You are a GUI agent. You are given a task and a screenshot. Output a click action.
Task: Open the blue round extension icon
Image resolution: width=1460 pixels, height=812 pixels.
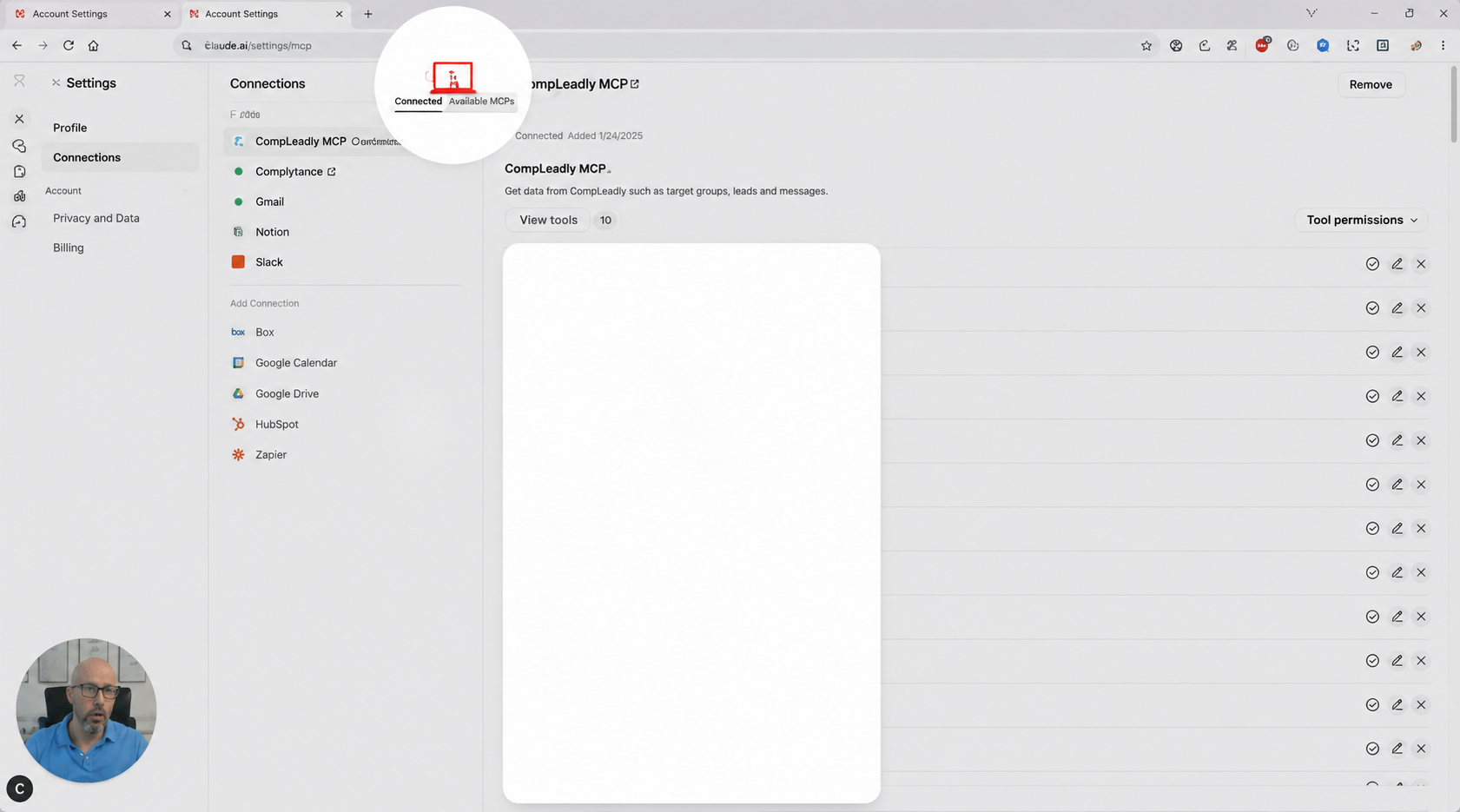1323,45
